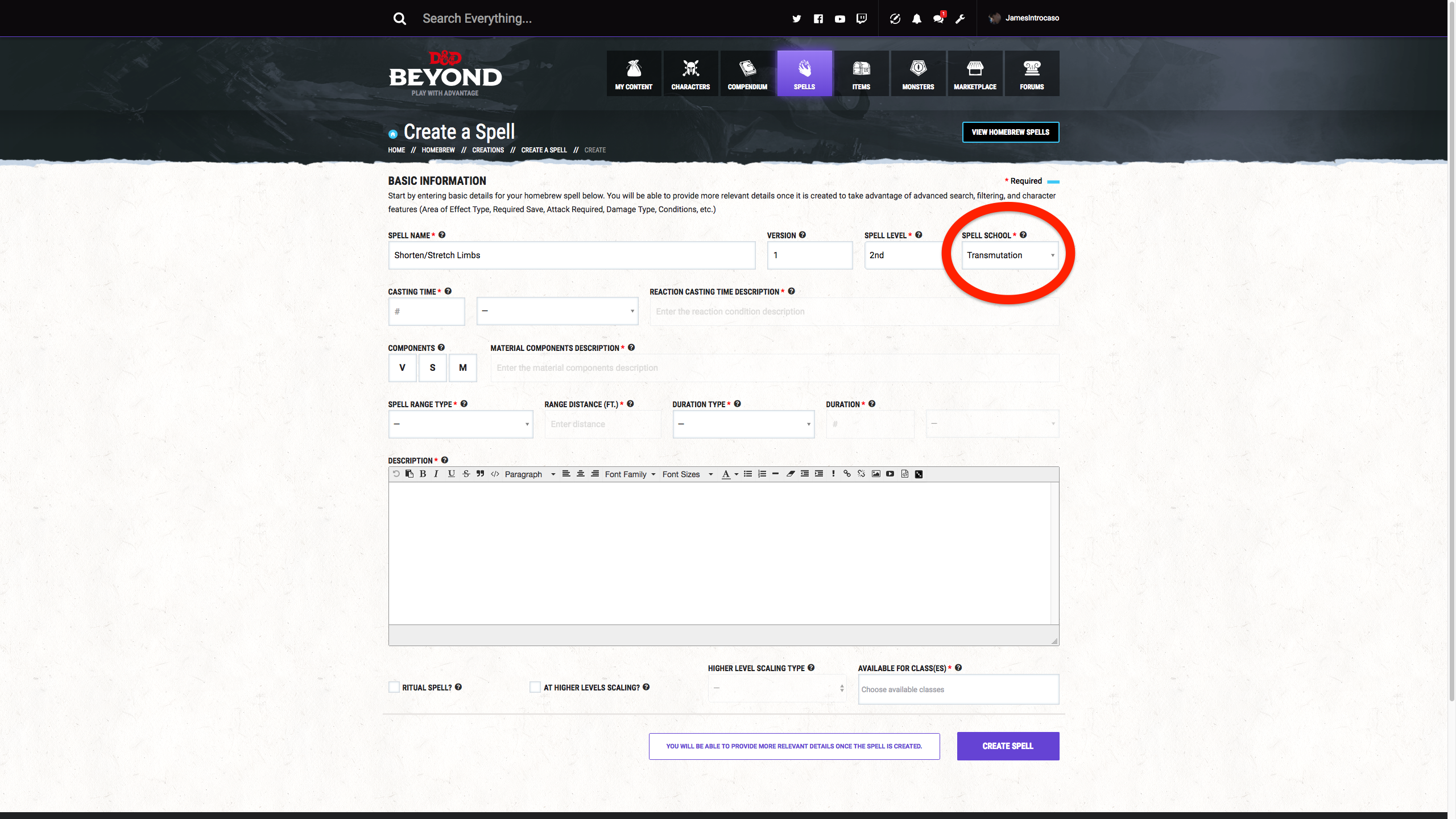Open the Items nav tab
Screen dimensions: 1456x819
(861, 73)
